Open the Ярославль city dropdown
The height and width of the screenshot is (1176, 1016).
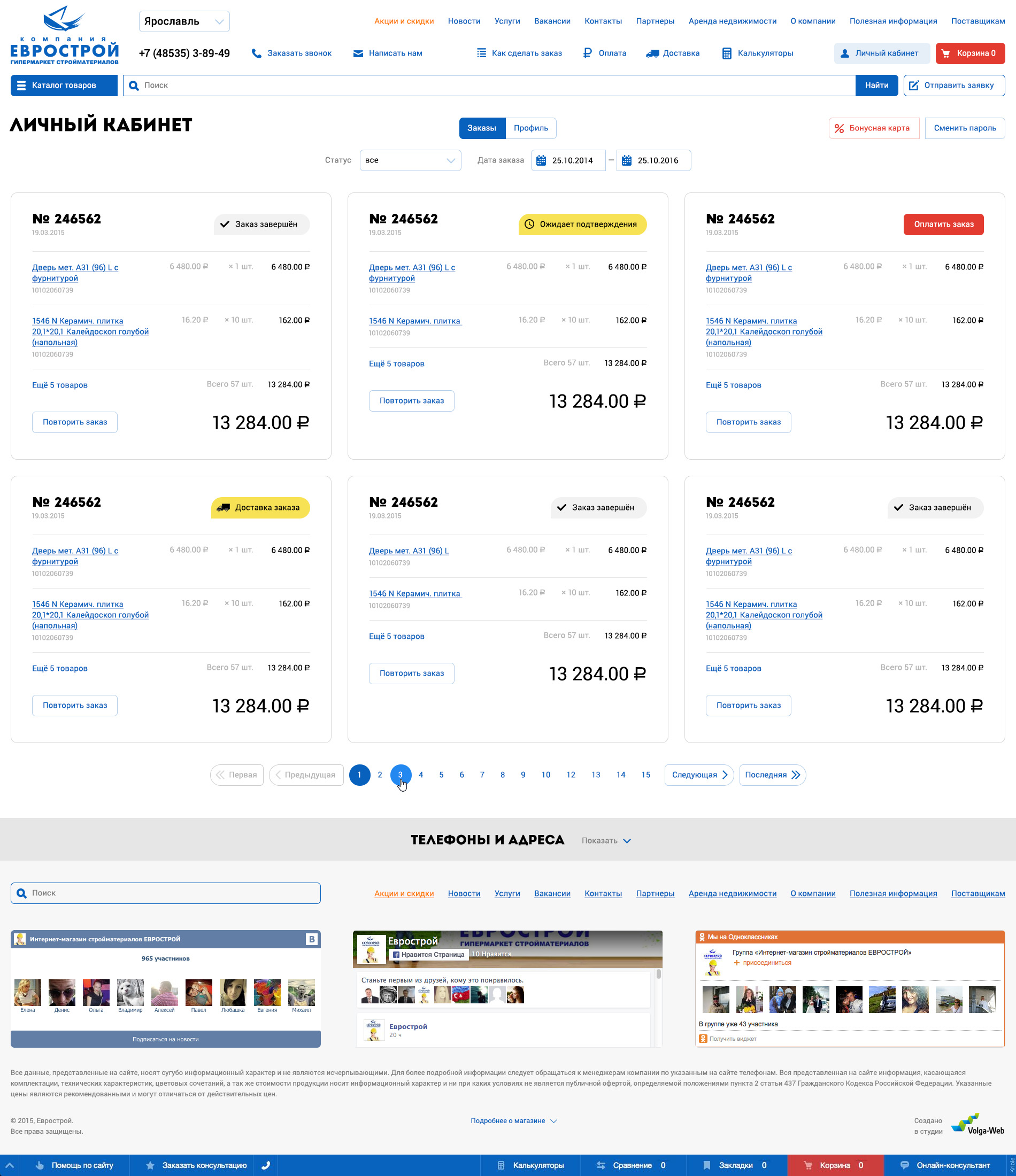click(x=184, y=21)
